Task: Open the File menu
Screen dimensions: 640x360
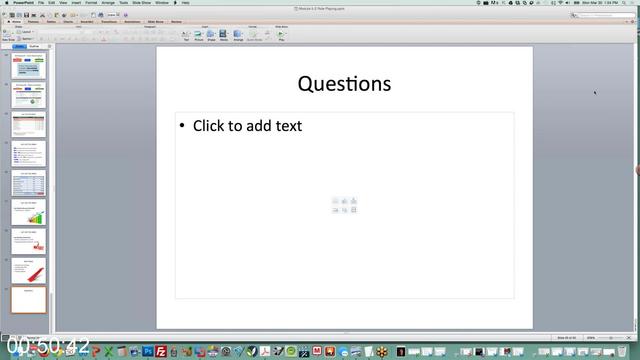Action: pos(41,3)
